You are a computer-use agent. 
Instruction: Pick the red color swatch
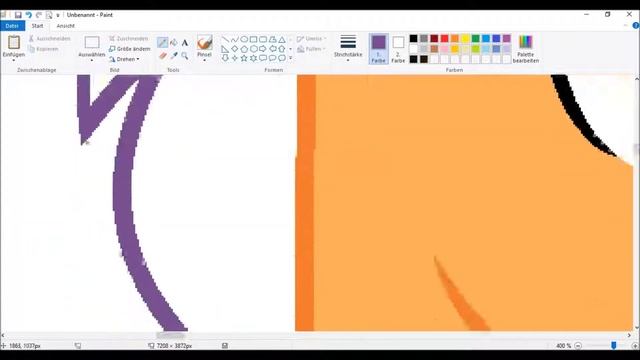click(x=444, y=38)
